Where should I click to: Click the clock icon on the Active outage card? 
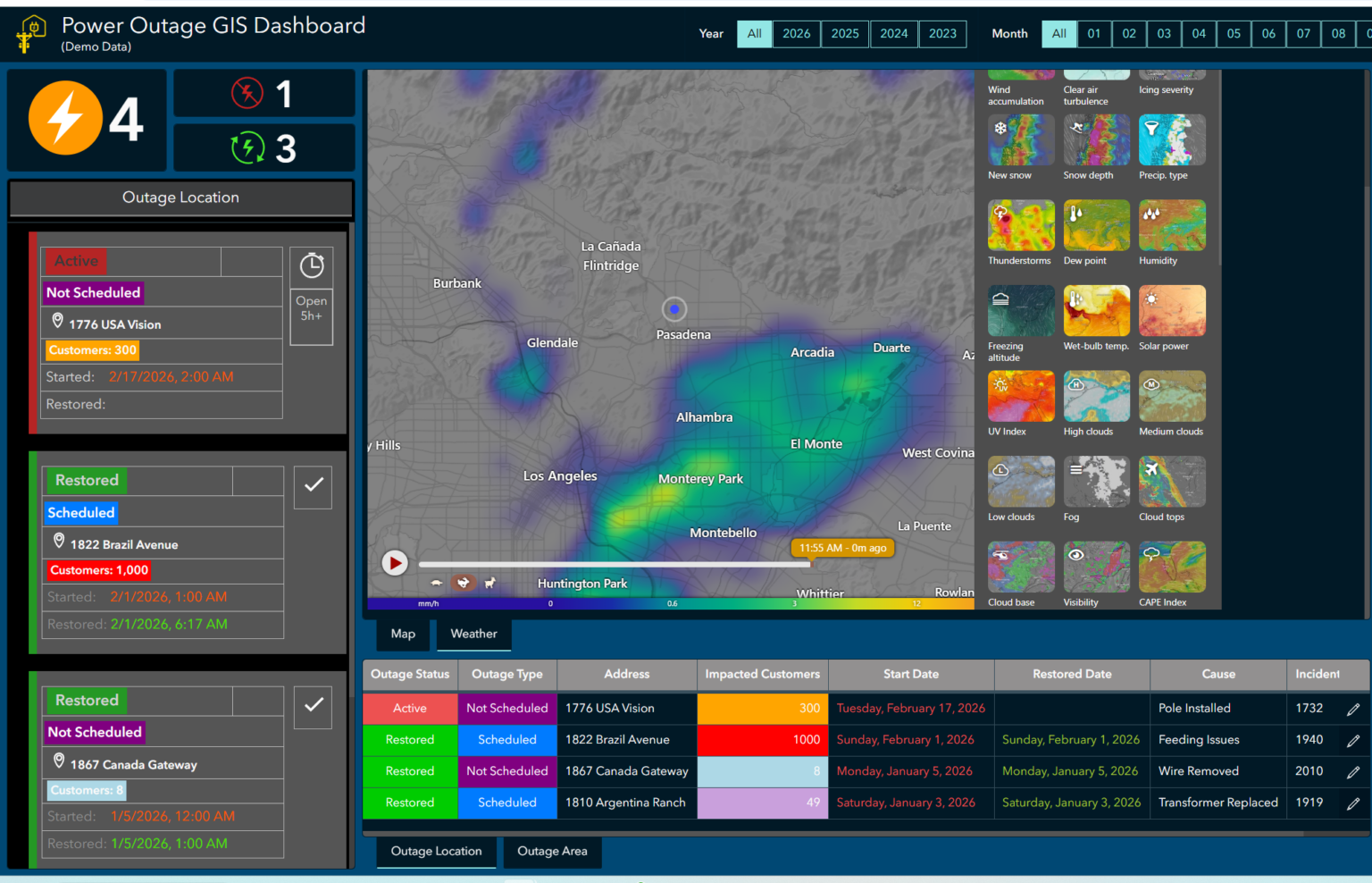click(312, 265)
